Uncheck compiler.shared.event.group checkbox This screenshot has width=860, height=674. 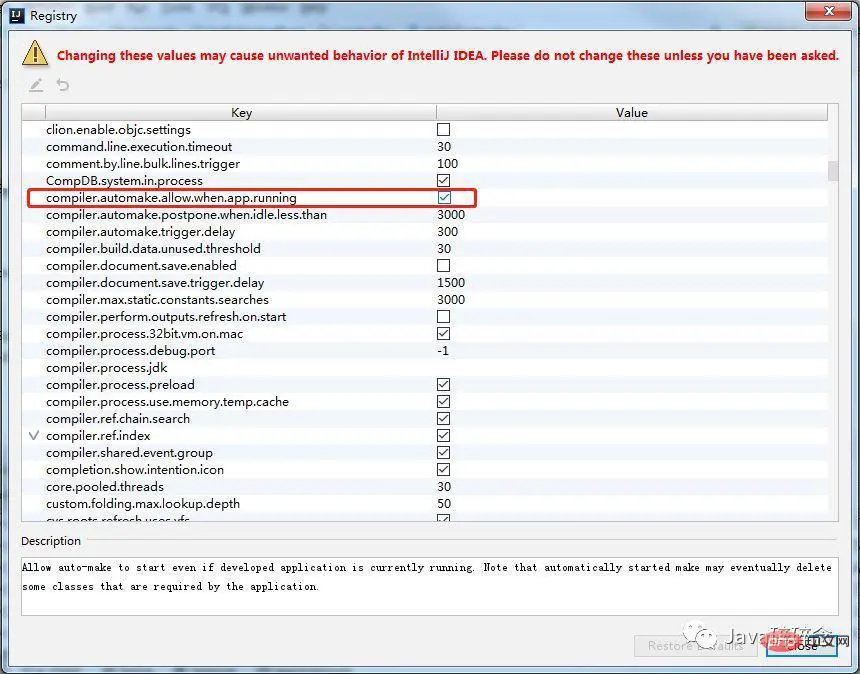click(x=443, y=452)
